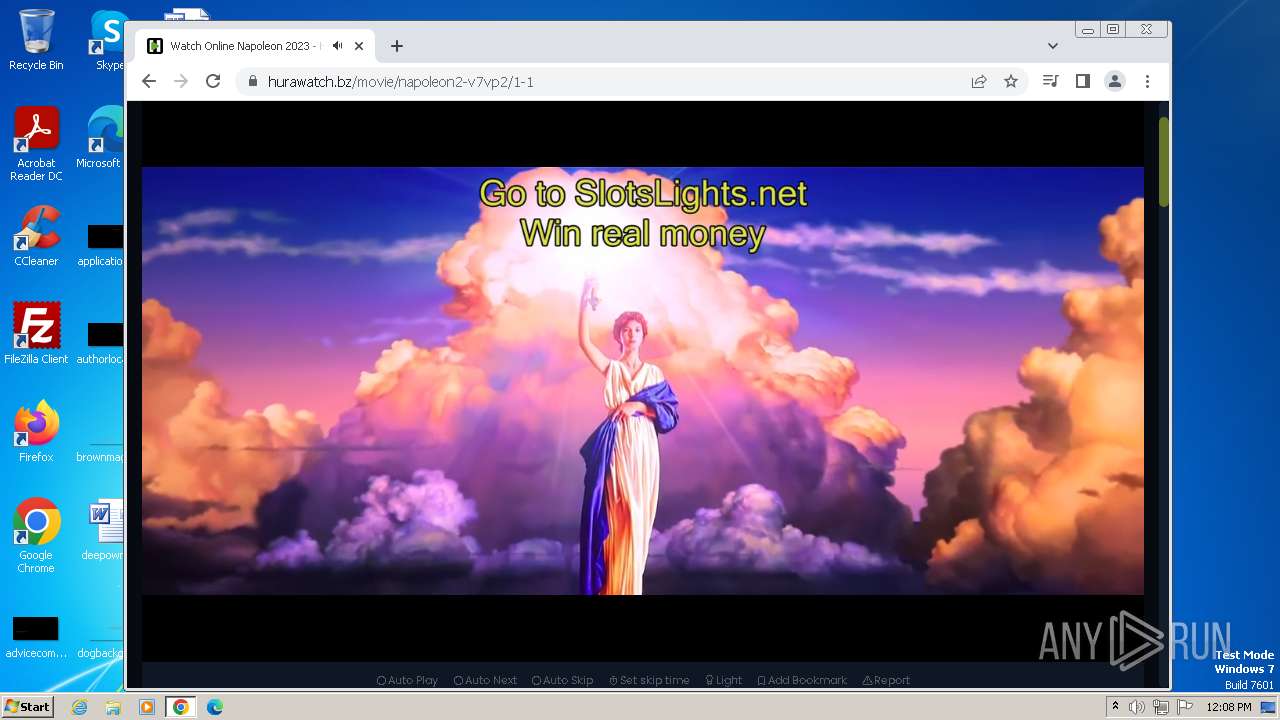The width and height of the screenshot is (1280, 720).
Task: Open the Chrome profile avatar
Action: (x=1115, y=82)
